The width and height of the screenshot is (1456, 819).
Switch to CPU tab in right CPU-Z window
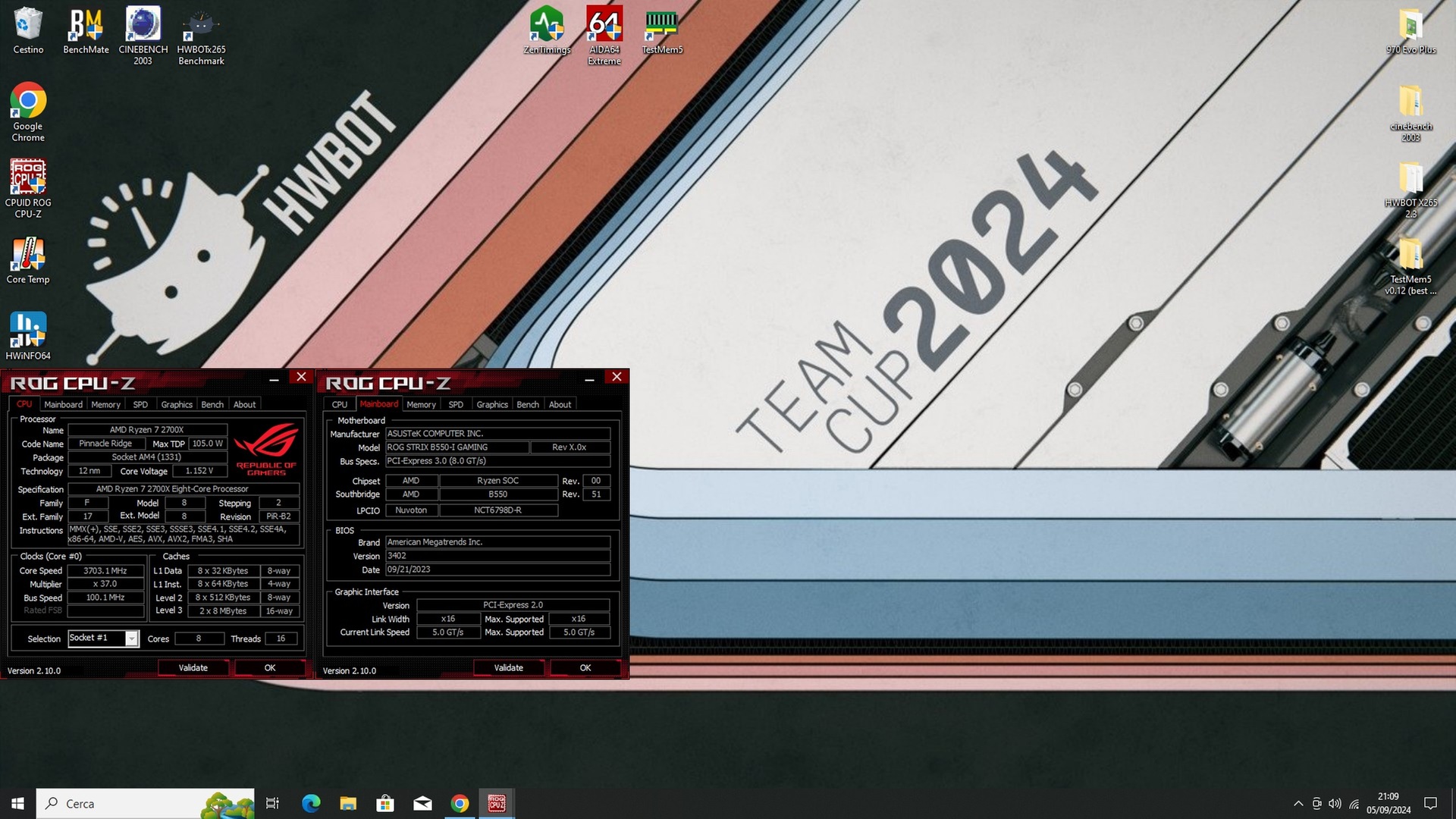[340, 404]
